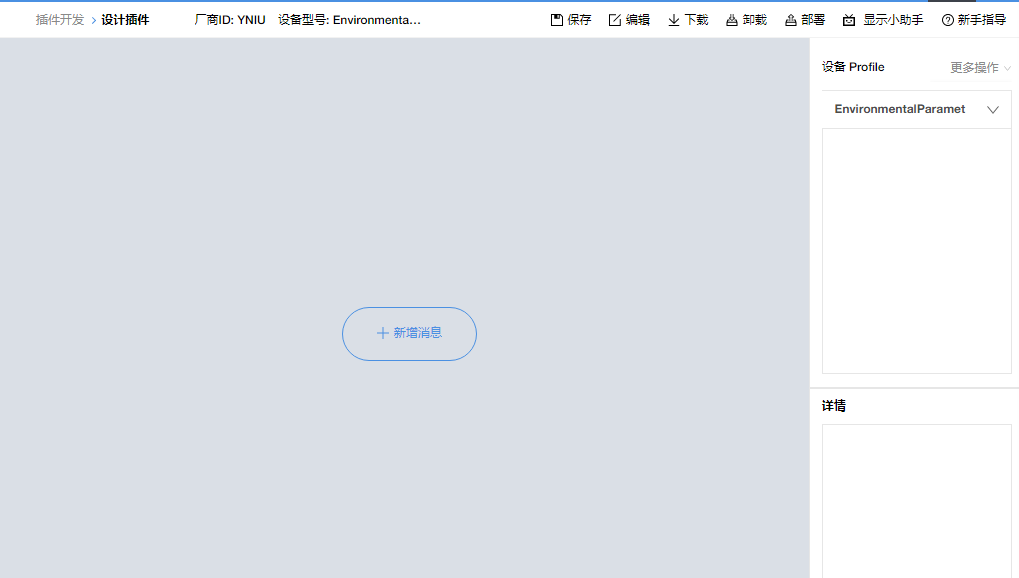
Task: Collapse the EnvironmentalParamet chevron
Action: (991, 109)
